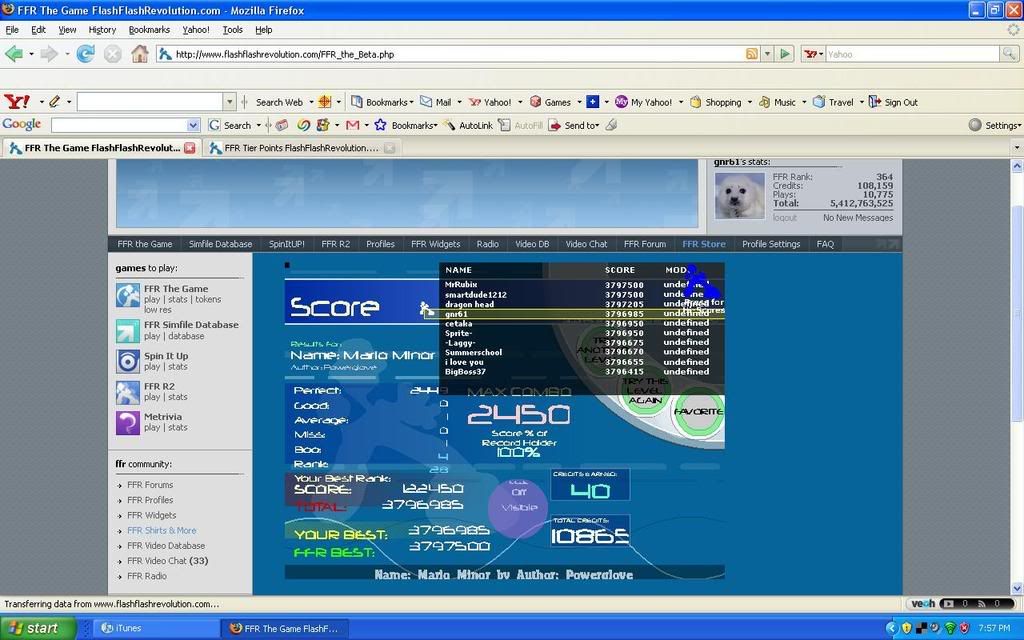The height and width of the screenshot is (640, 1024).
Task: Reload the page with the refresh icon
Action: 86,54
